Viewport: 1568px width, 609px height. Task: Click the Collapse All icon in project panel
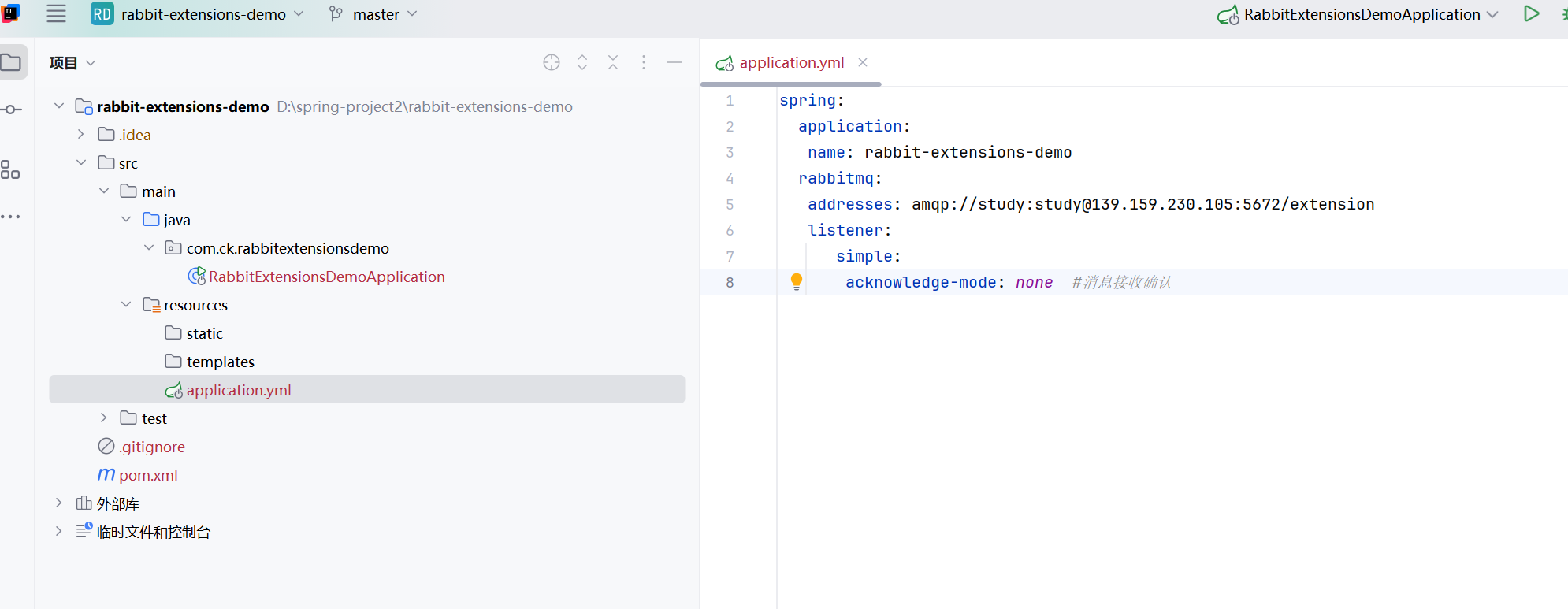(613, 62)
